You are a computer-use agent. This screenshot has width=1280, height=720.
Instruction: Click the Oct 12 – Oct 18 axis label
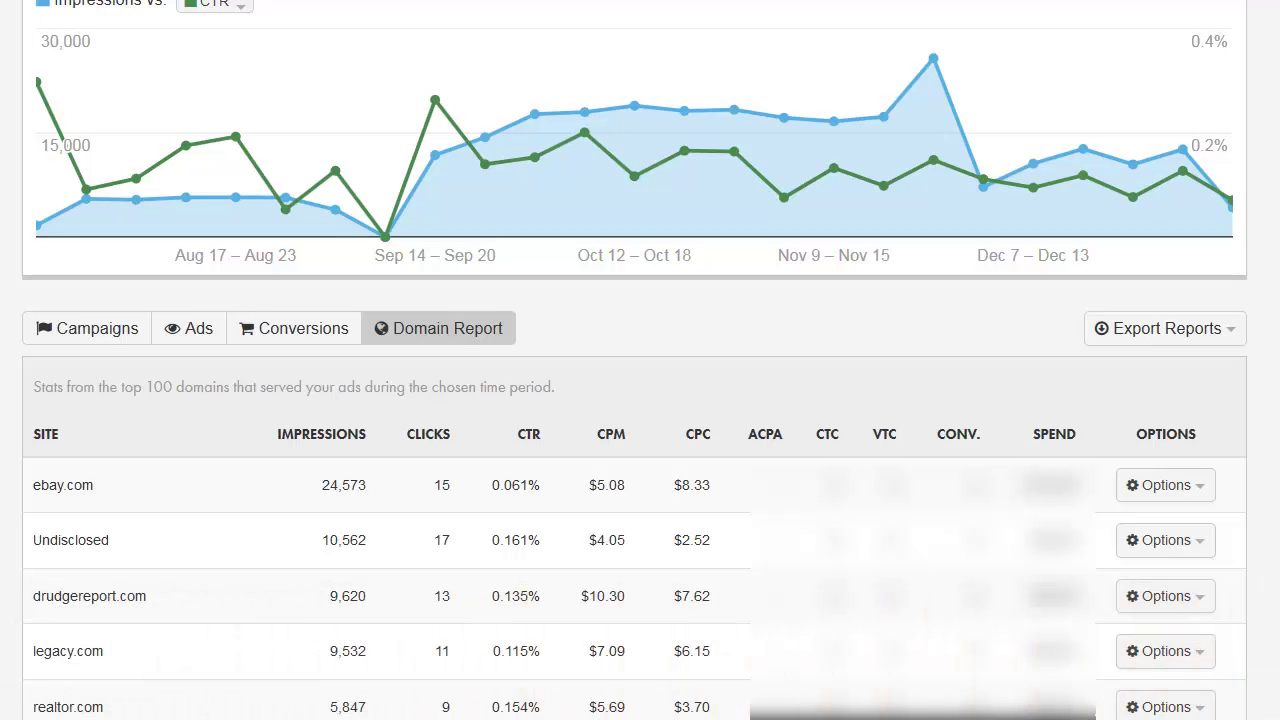[634, 255]
